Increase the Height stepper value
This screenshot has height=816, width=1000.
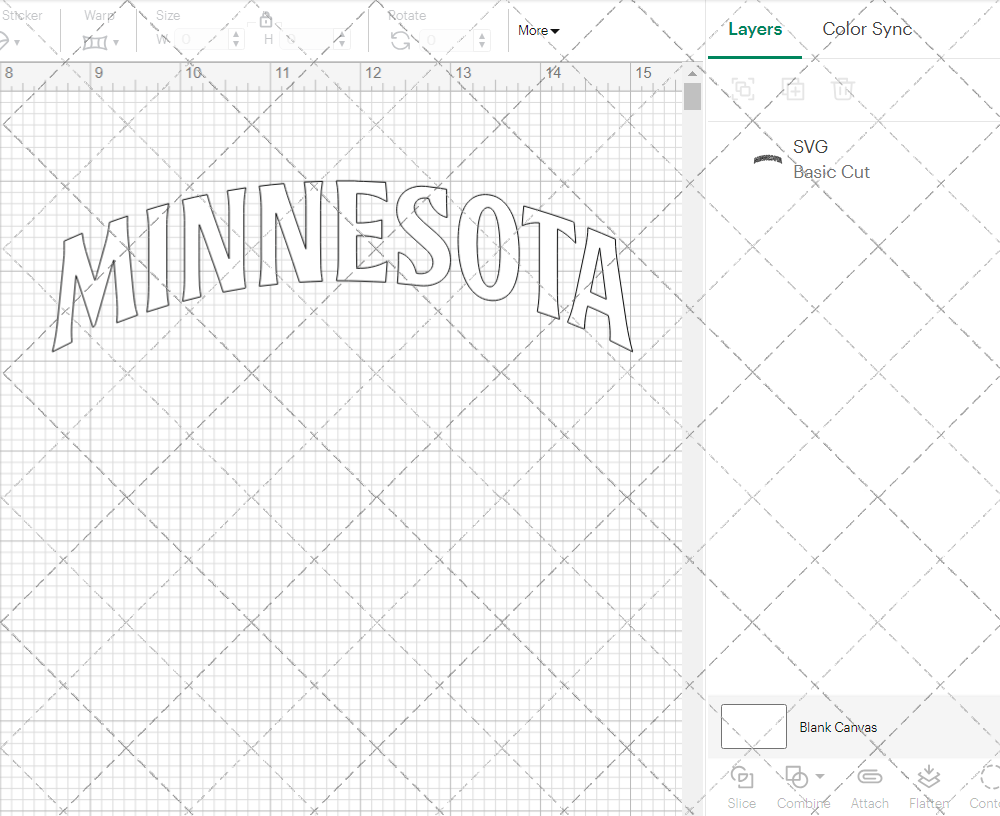pyautogui.click(x=342, y=34)
